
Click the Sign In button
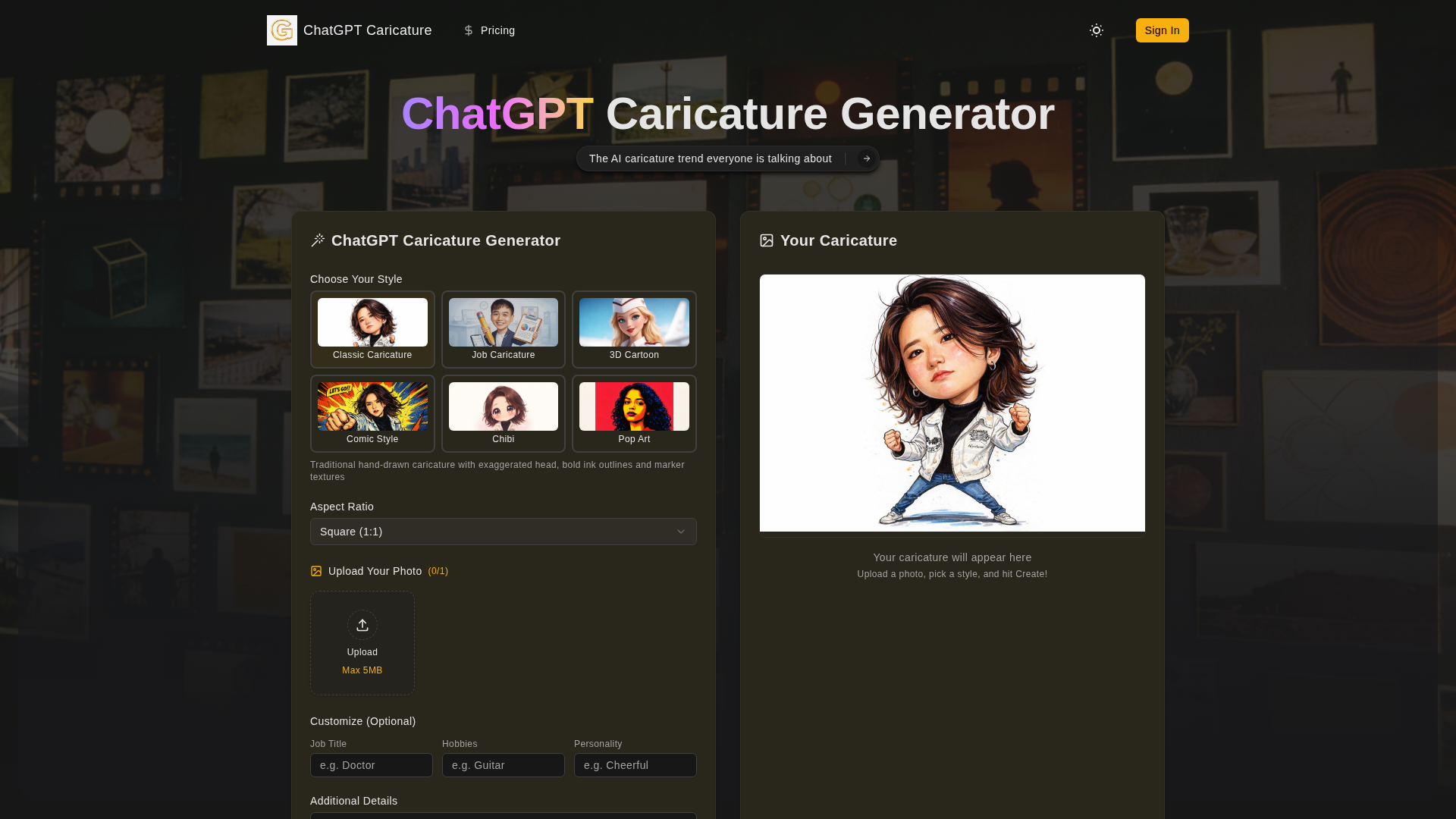tap(1163, 30)
